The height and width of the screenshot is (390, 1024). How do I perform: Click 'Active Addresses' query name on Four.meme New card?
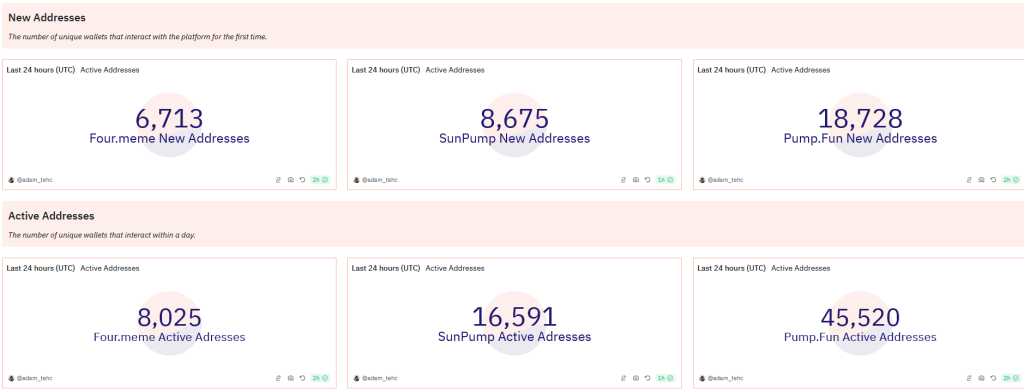[110, 70]
